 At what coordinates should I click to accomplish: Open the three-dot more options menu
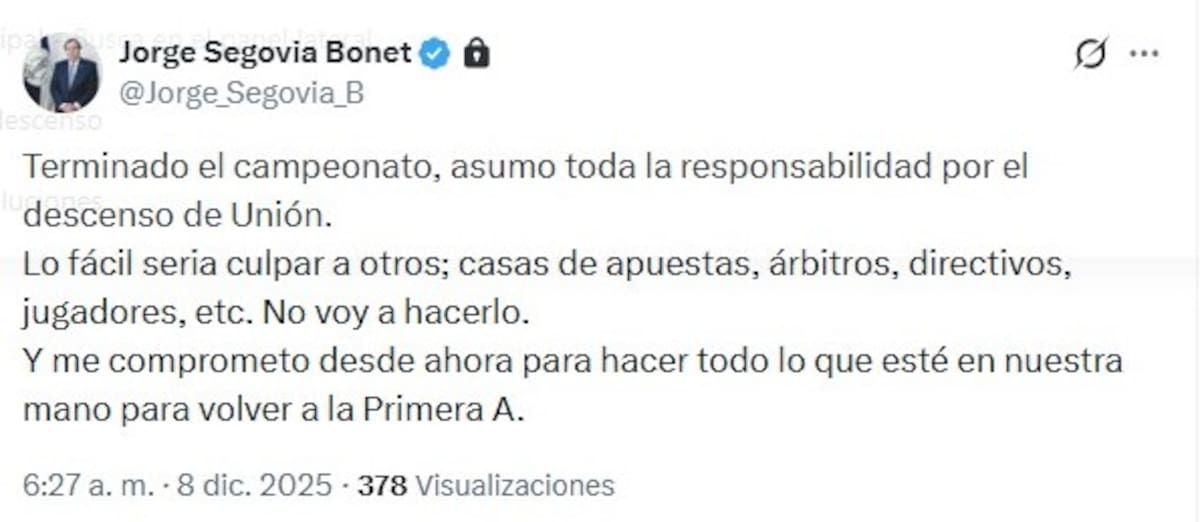point(1144,53)
